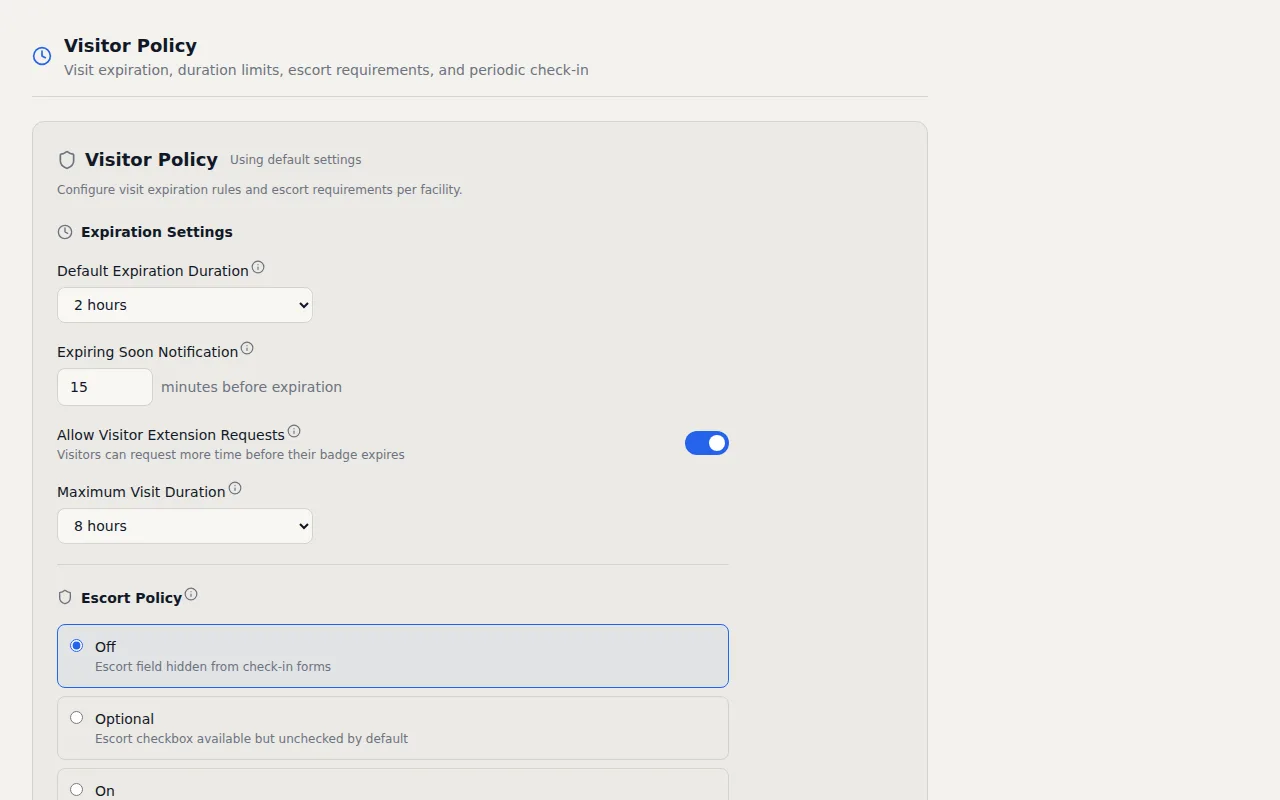This screenshot has width=1280, height=800.
Task: Open the info tooltip for Expiring Soon Notification
Action: coord(247,347)
